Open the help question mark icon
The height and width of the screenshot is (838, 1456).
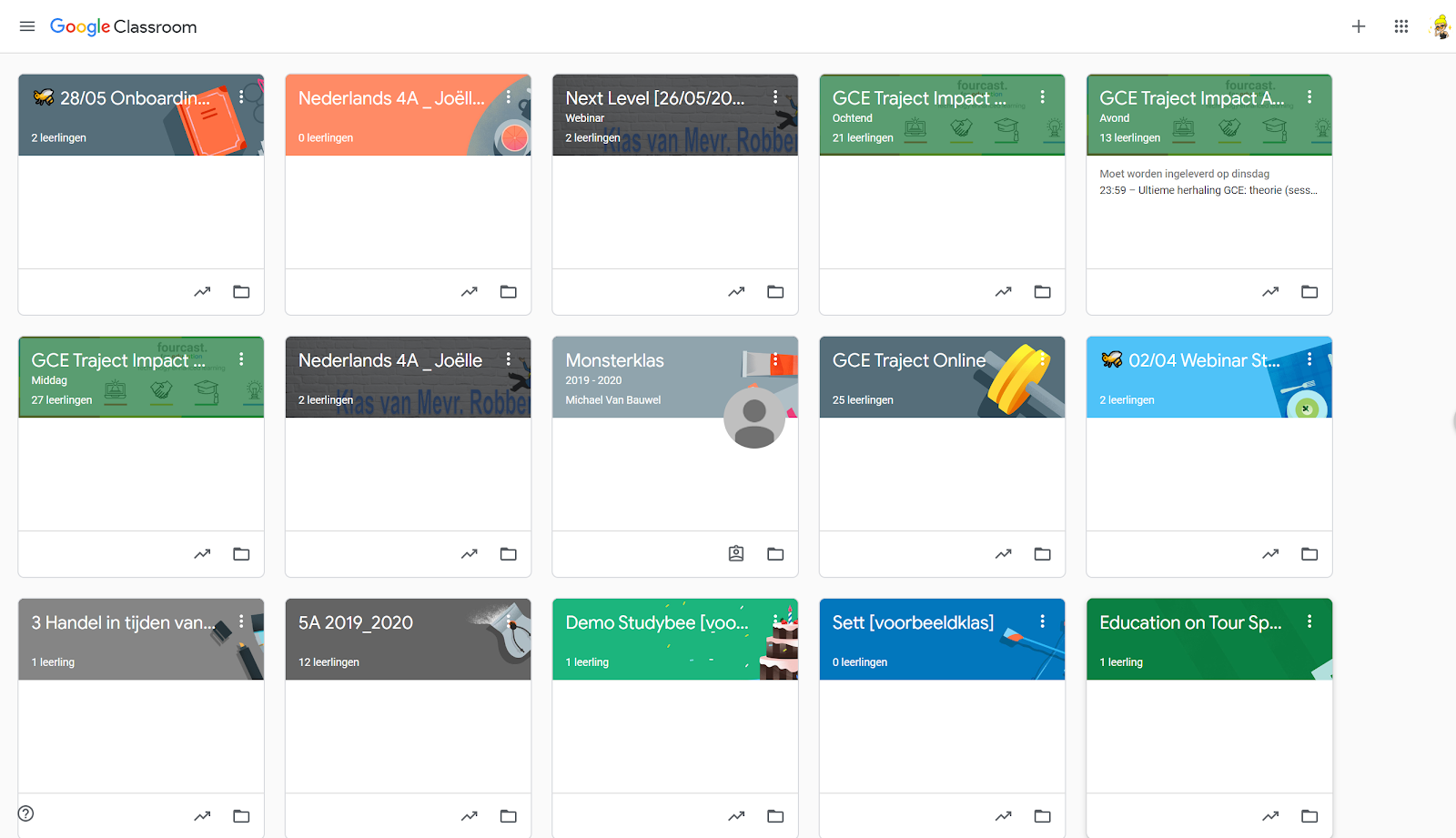pos(26,813)
